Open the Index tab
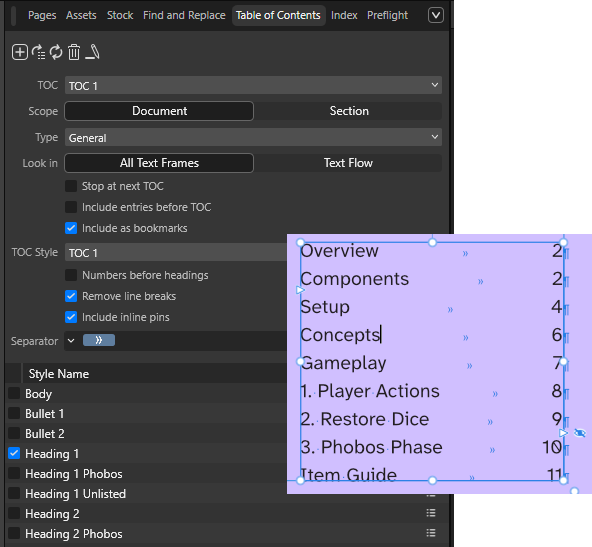592x547 pixels. point(344,15)
